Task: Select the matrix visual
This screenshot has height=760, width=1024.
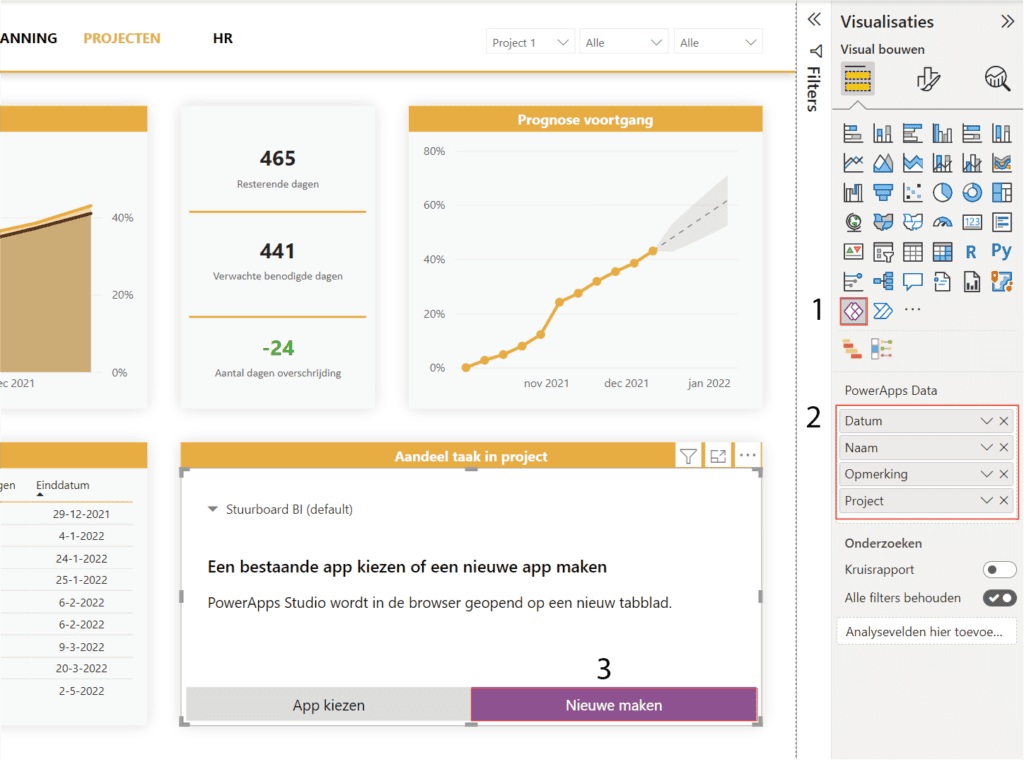Action: (x=942, y=251)
